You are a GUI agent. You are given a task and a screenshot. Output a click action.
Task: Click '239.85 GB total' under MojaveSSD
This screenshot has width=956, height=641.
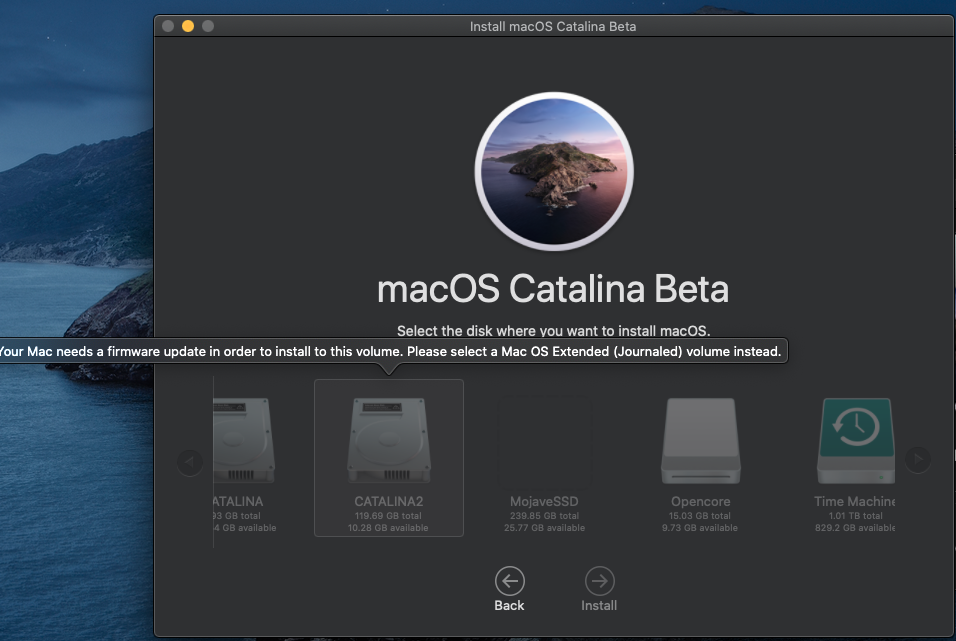[544, 516]
